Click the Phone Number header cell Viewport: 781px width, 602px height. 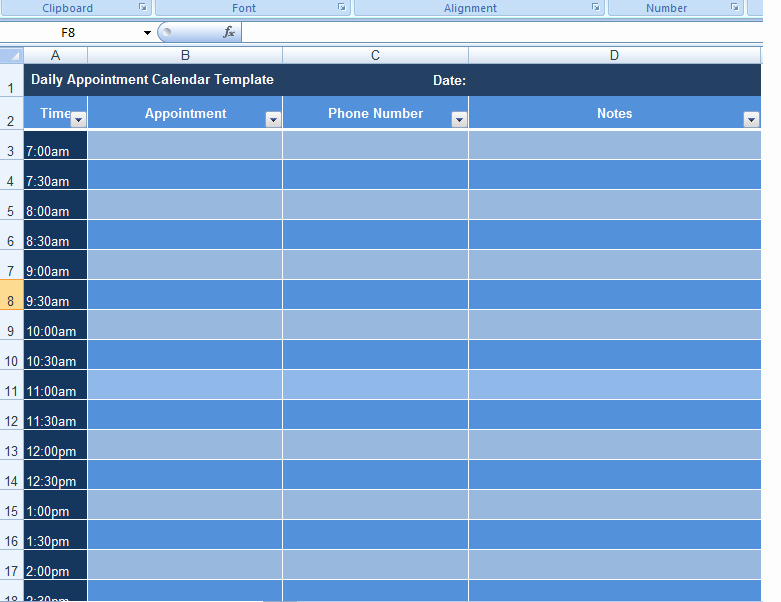(376, 113)
